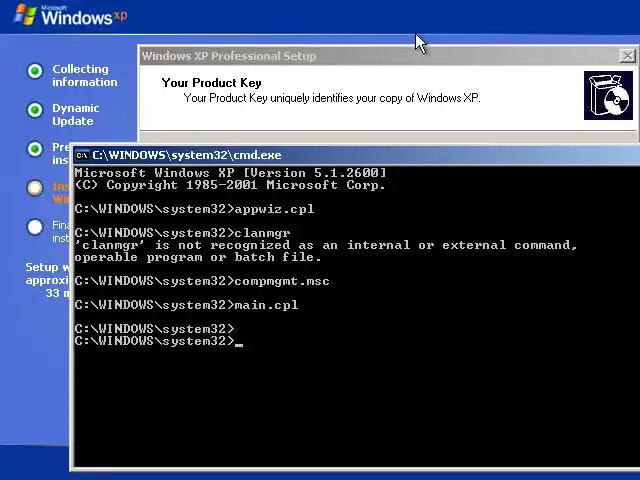640x480 pixels.
Task: Click the green Preparing installation step bullet
Action: pyautogui.click(x=35, y=149)
